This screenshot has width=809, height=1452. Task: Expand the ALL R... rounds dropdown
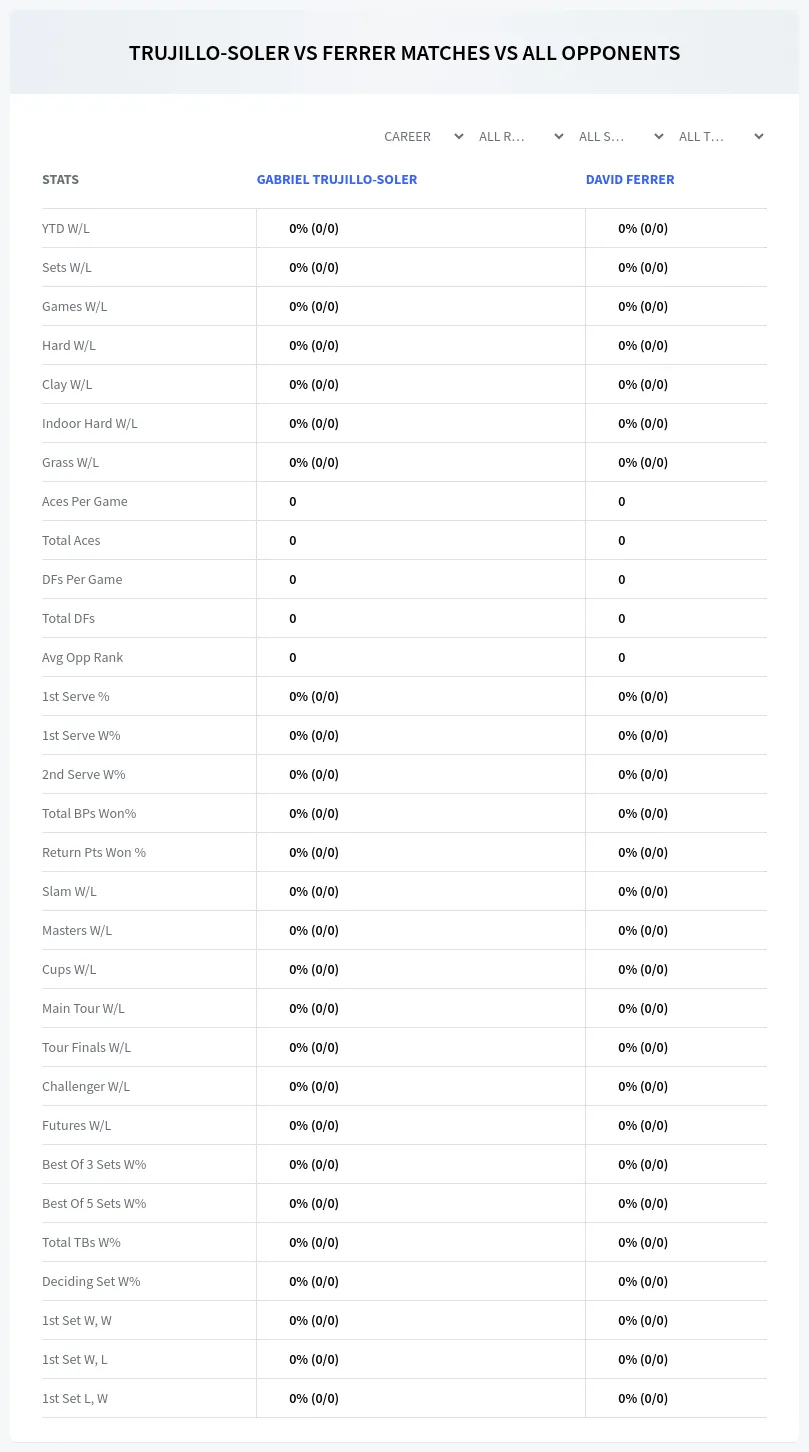[520, 136]
